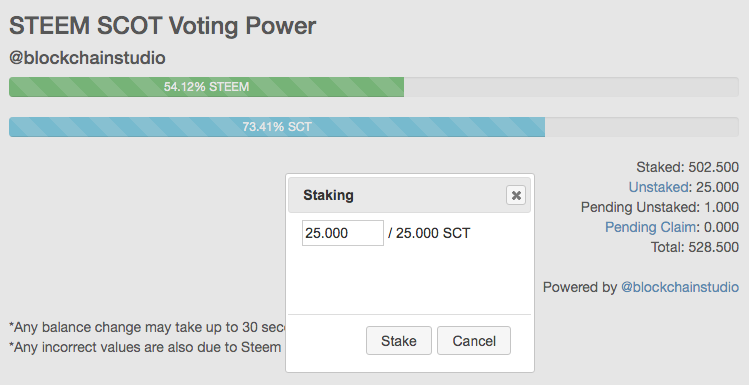This screenshot has height=385, width=749.
Task: Click the blue SCT voting power bar
Action: point(277,127)
